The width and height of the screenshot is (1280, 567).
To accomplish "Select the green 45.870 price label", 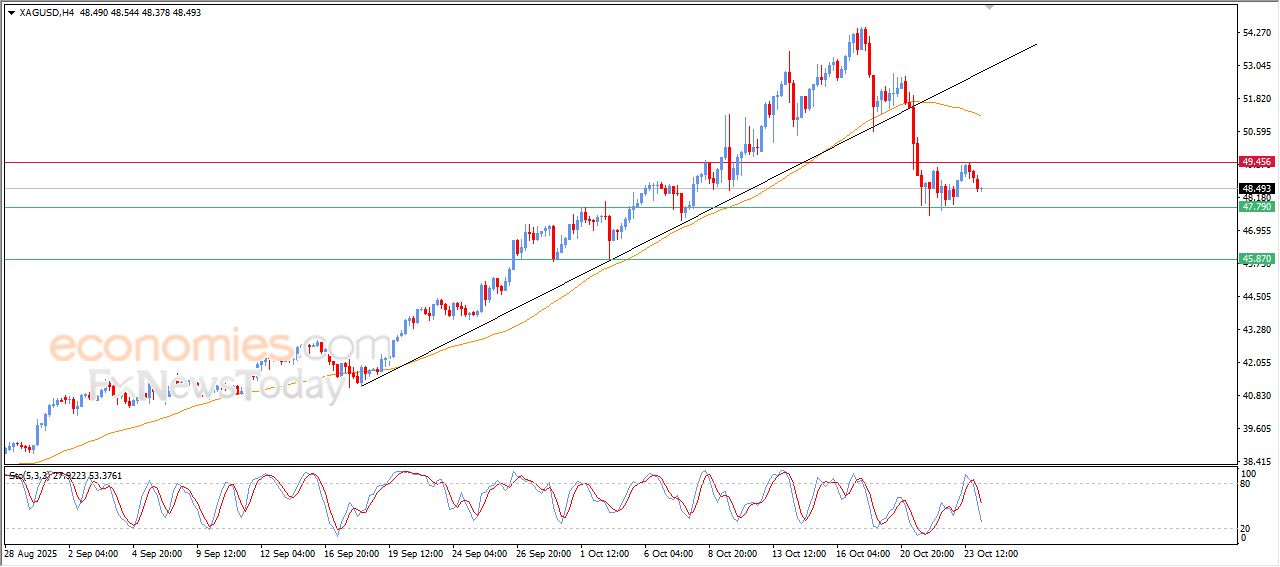I will click(1255, 259).
